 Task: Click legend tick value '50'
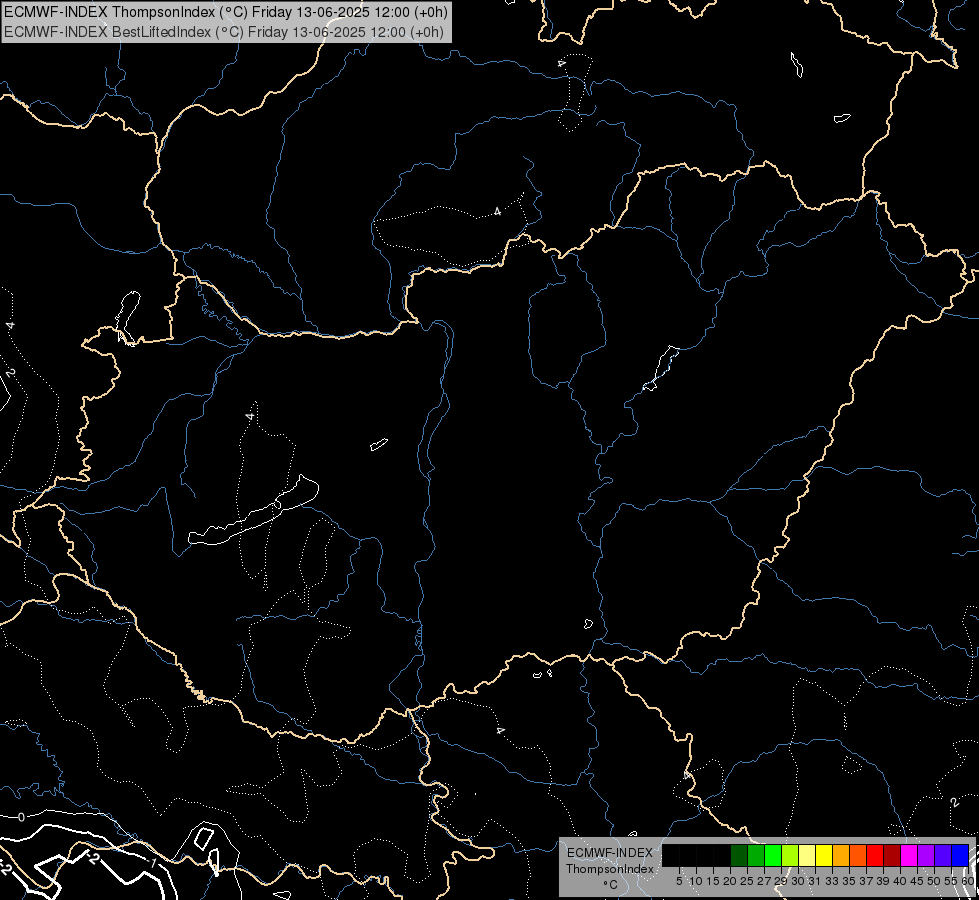(x=933, y=881)
